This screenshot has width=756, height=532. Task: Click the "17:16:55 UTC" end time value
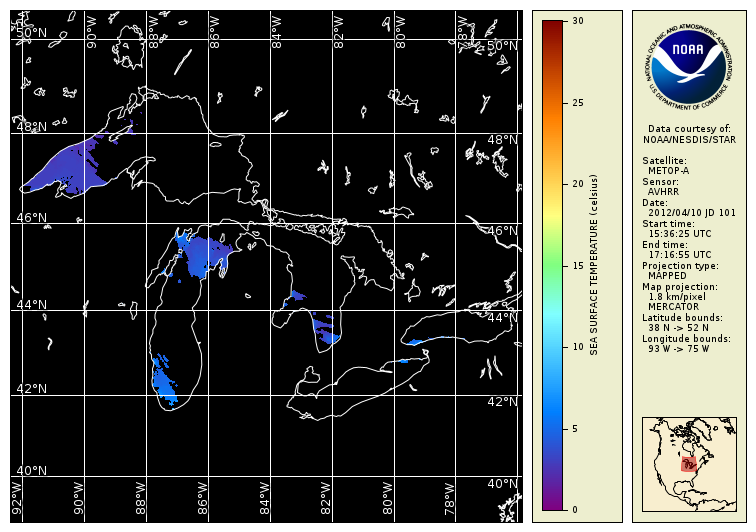point(680,255)
